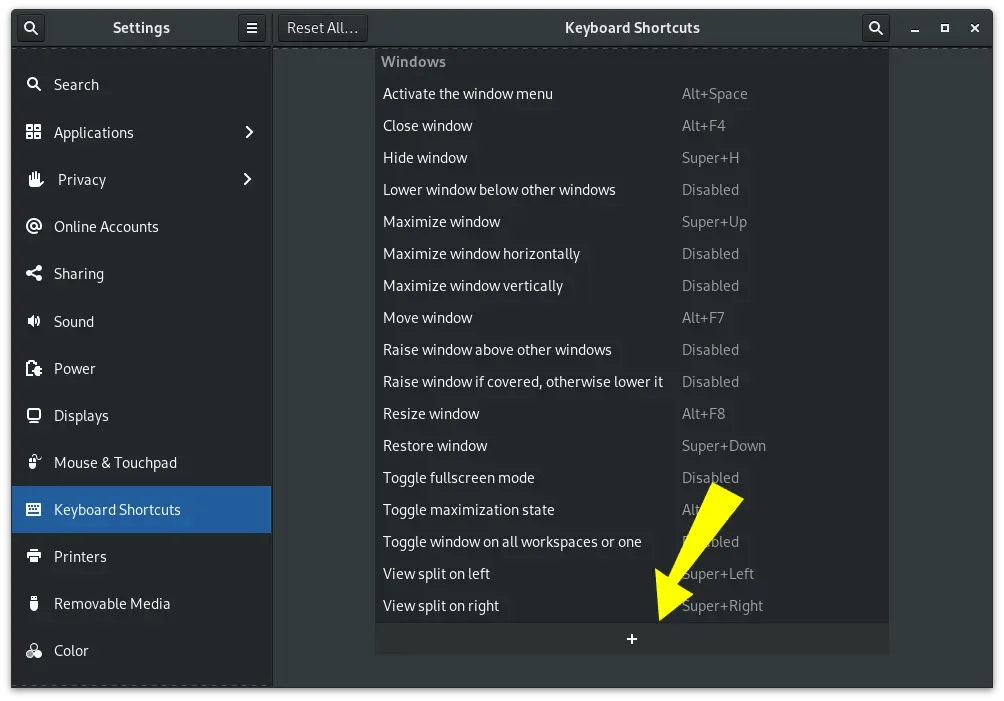The width and height of the screenshot is (1004, 701).
Task: Open the Sharing settings panel
Action: pos(80,274)
